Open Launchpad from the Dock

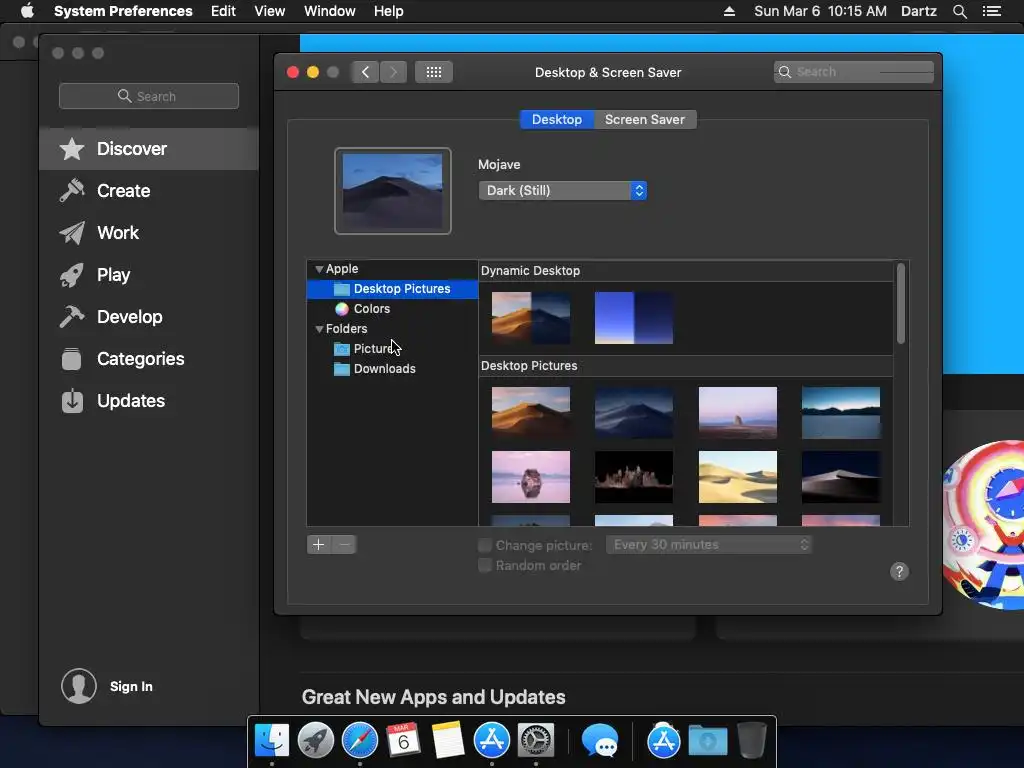pos(315,740)
